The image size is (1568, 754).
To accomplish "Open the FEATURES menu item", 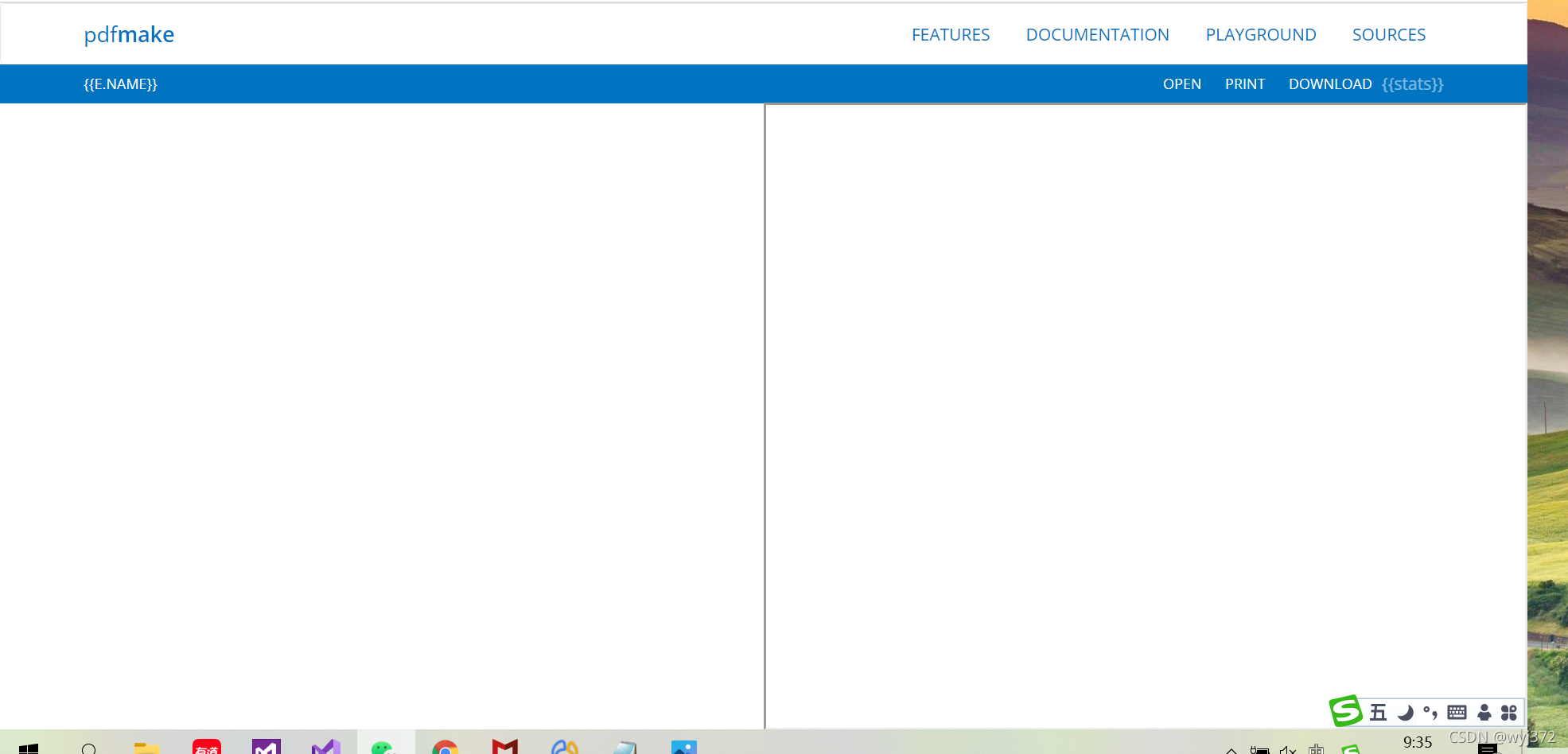I will pos(950,34).
